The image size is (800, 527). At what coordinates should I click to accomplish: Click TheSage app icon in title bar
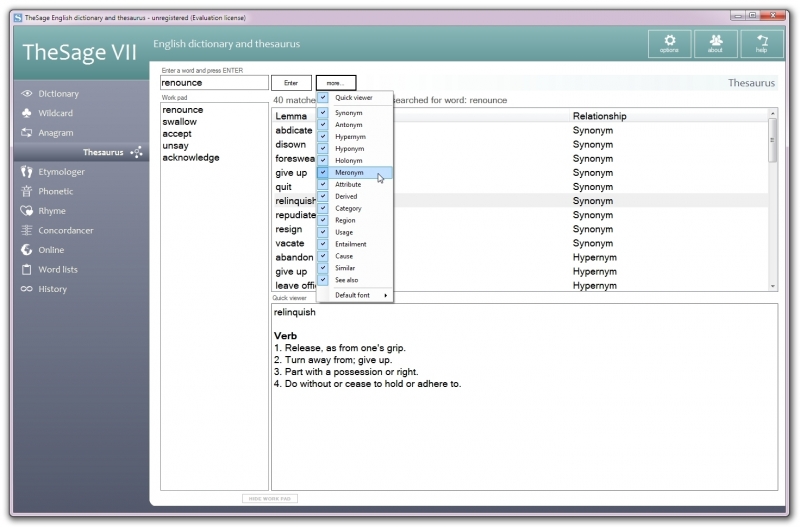[x=18, y=17]
